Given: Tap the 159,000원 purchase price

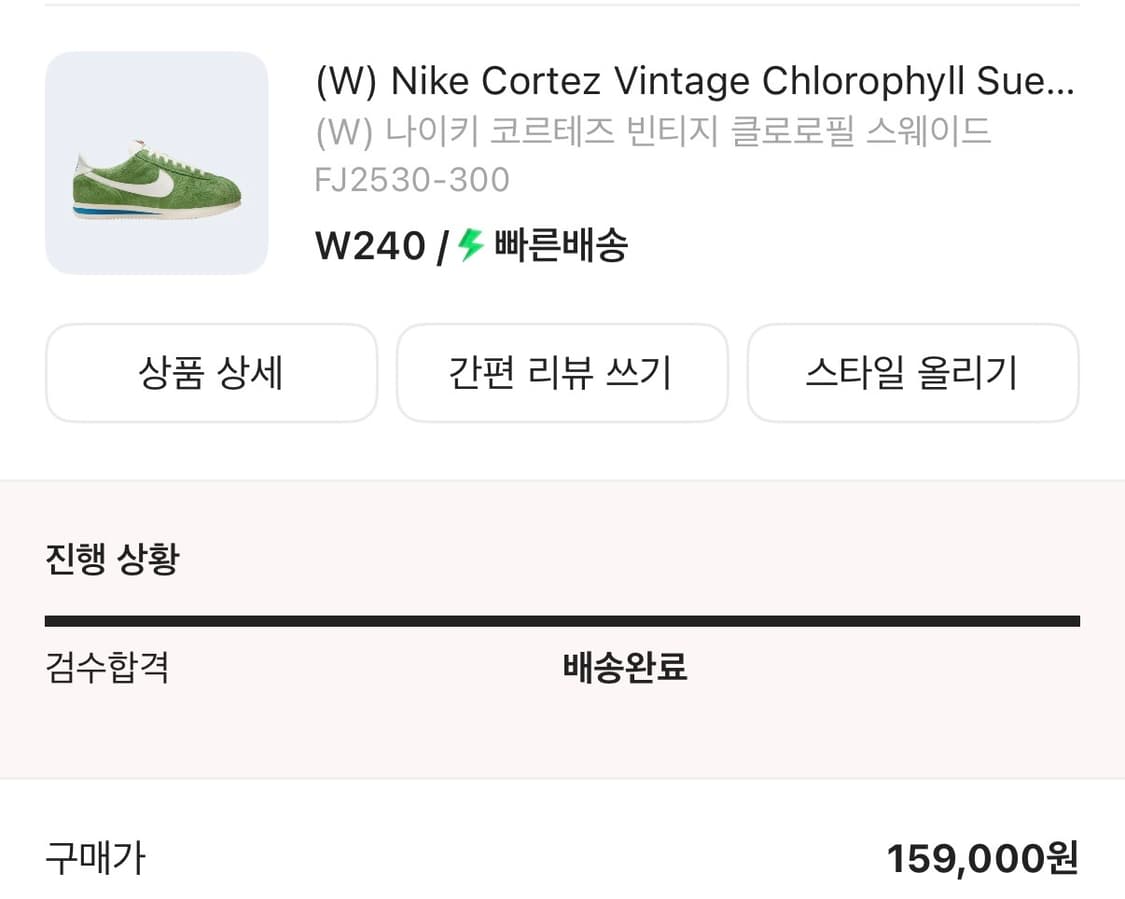Looking at the screenshot, I should (x=982, y=858).
